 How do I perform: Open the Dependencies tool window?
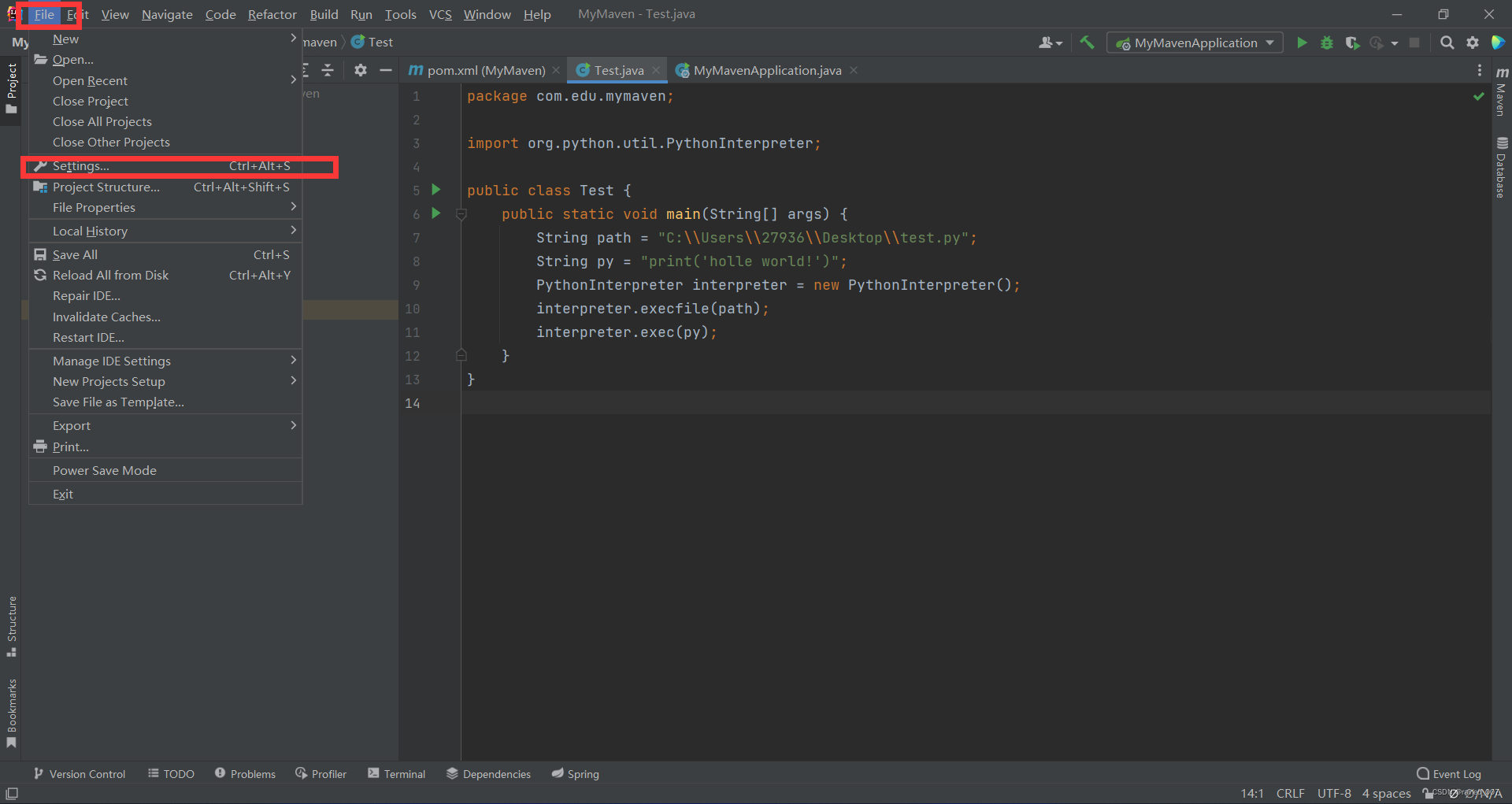click(488, 774)
